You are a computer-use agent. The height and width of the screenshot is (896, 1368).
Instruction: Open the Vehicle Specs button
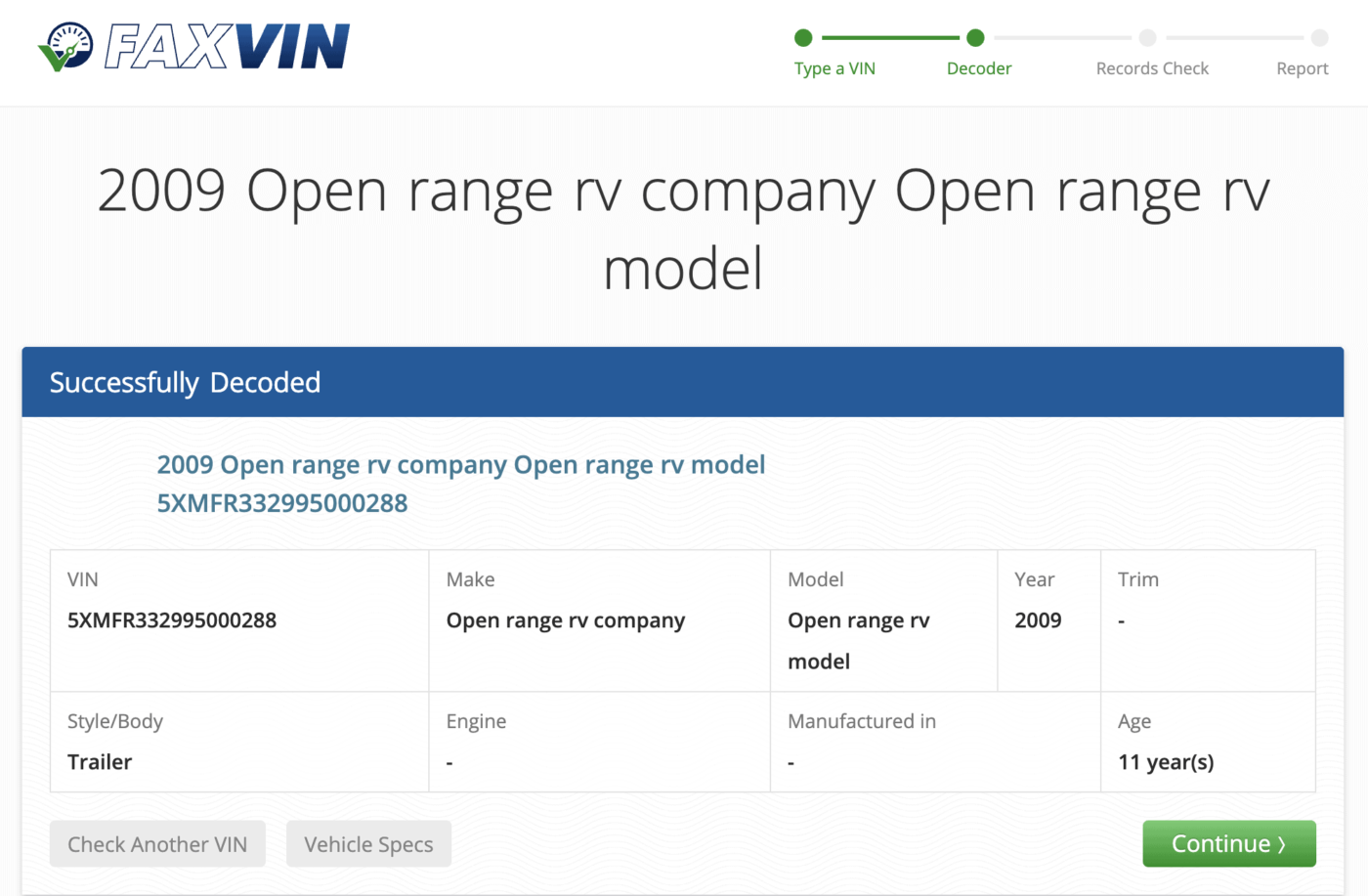click(368, 843)
